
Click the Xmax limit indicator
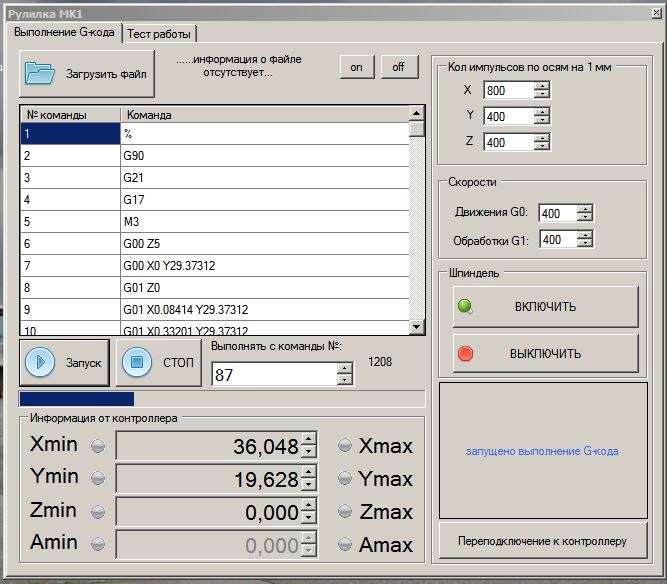(345, 445)
